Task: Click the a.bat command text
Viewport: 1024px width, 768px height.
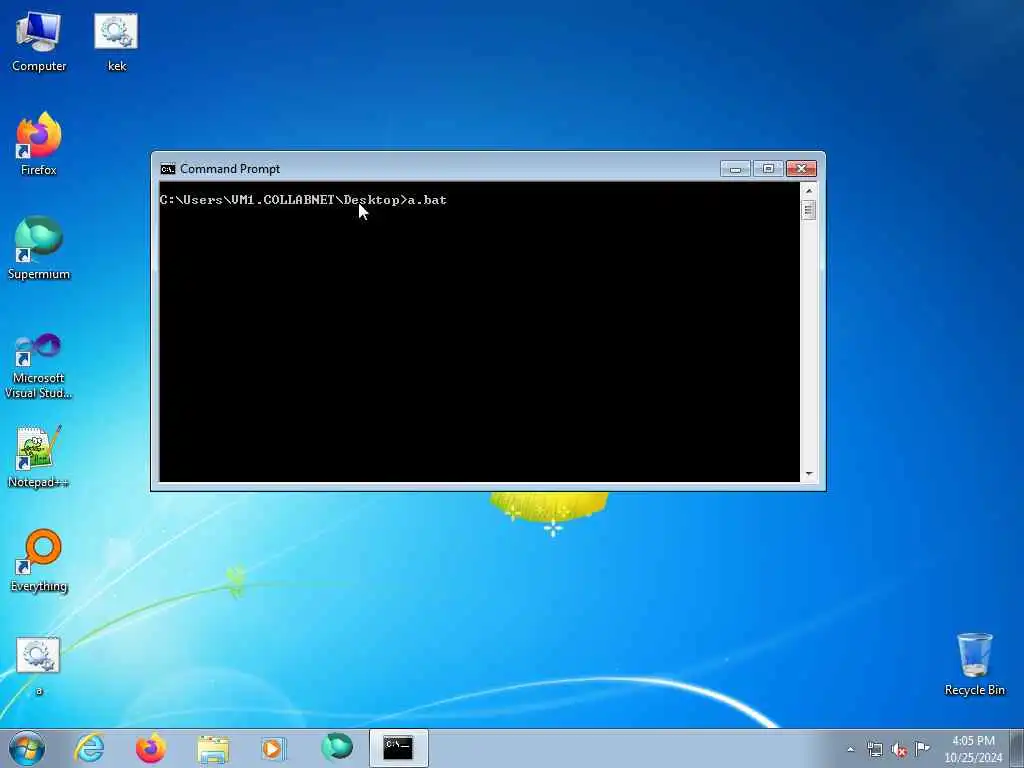Action: pos(428,200)
